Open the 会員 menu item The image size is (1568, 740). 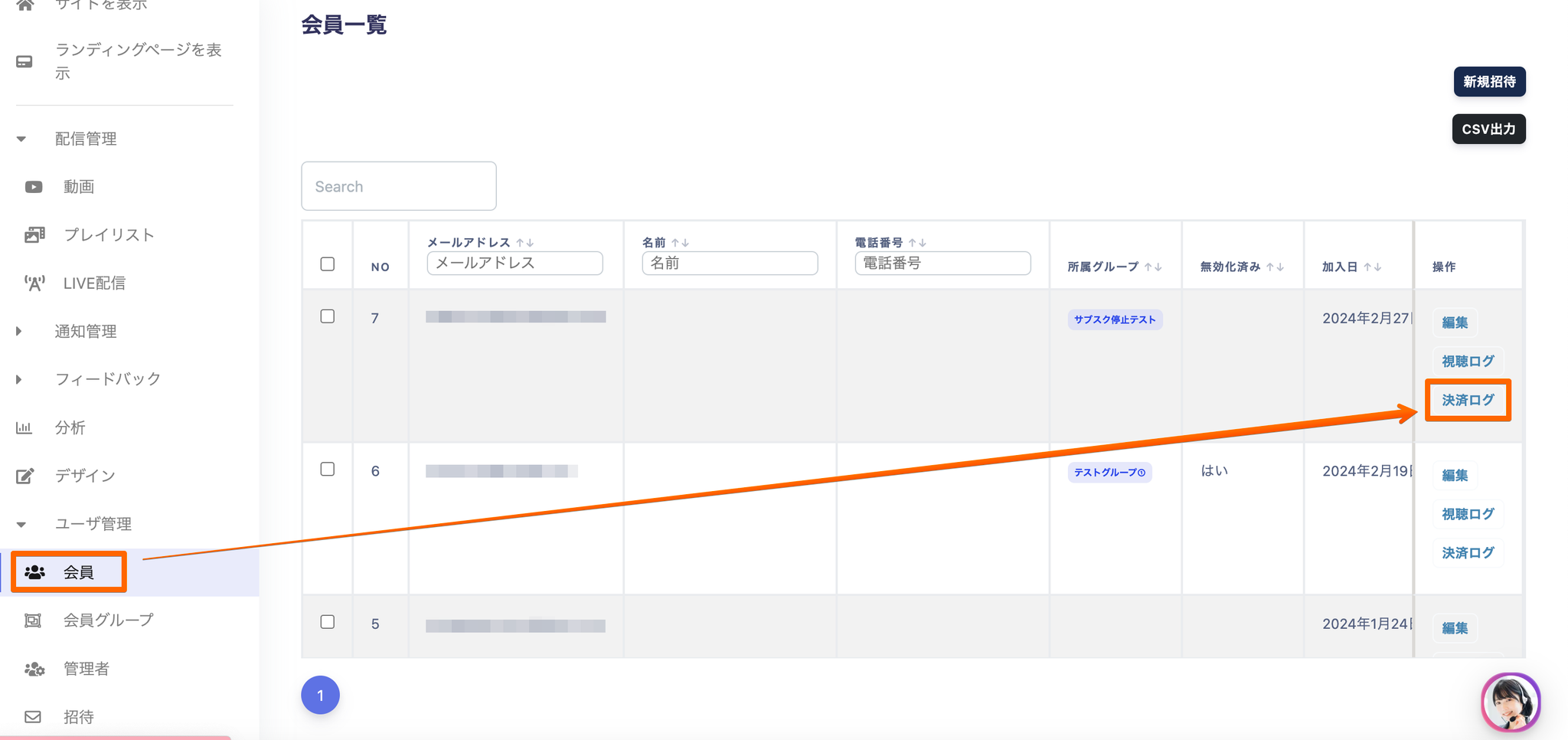pos(78,572)
